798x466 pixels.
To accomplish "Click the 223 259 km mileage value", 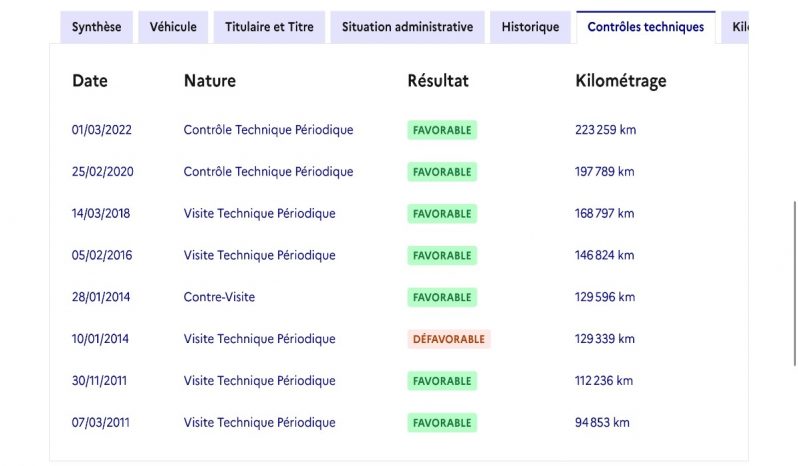I will (x=606, y=130).
